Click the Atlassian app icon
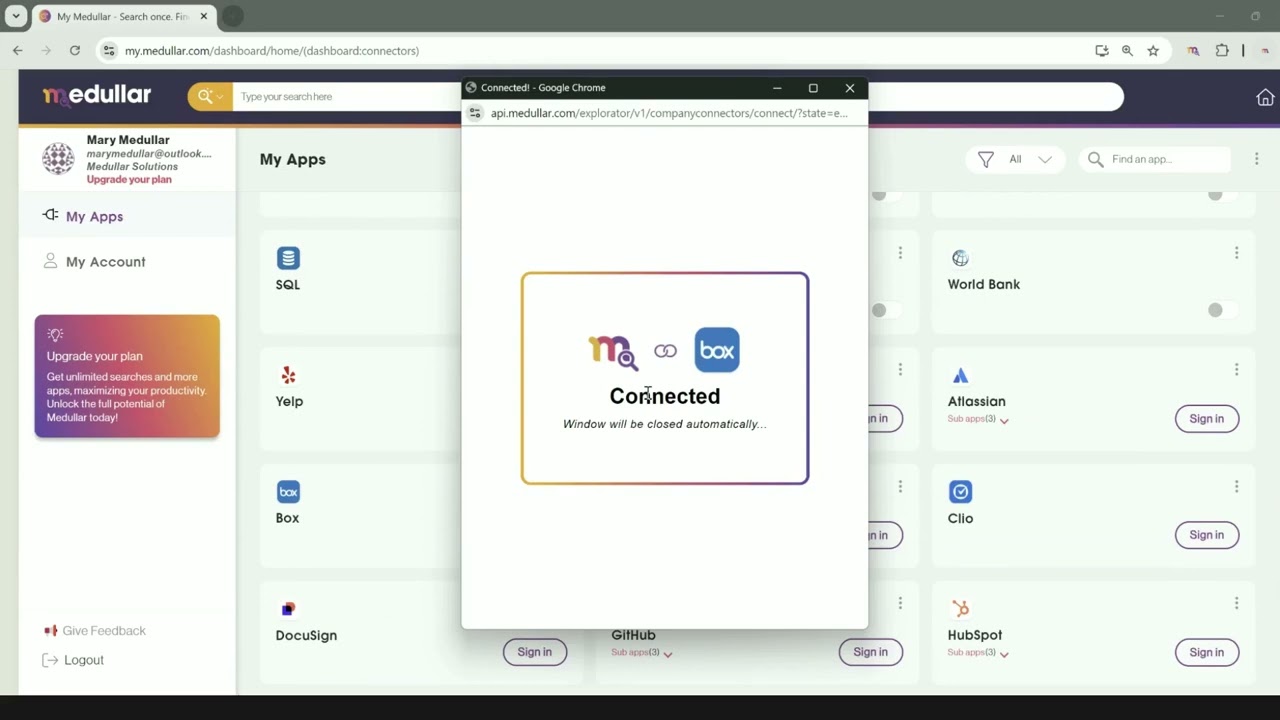Image resolution: width=1280 pixels, height=720 pixels. [x=960, y=376]
